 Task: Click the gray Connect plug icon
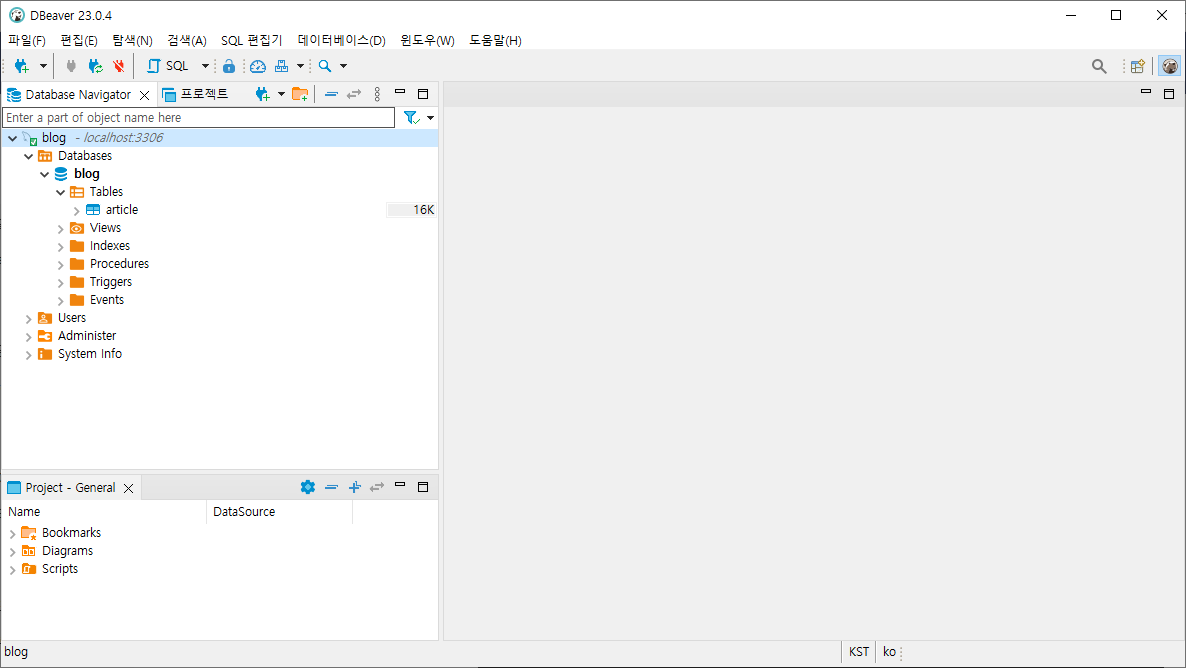[x=71, y=67]
